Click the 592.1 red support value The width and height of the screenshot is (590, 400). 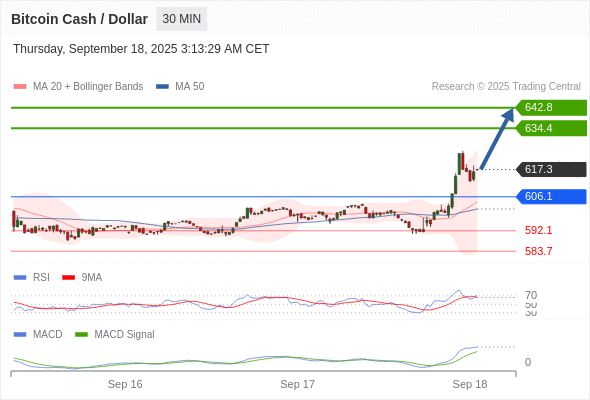tap(538, 230)
